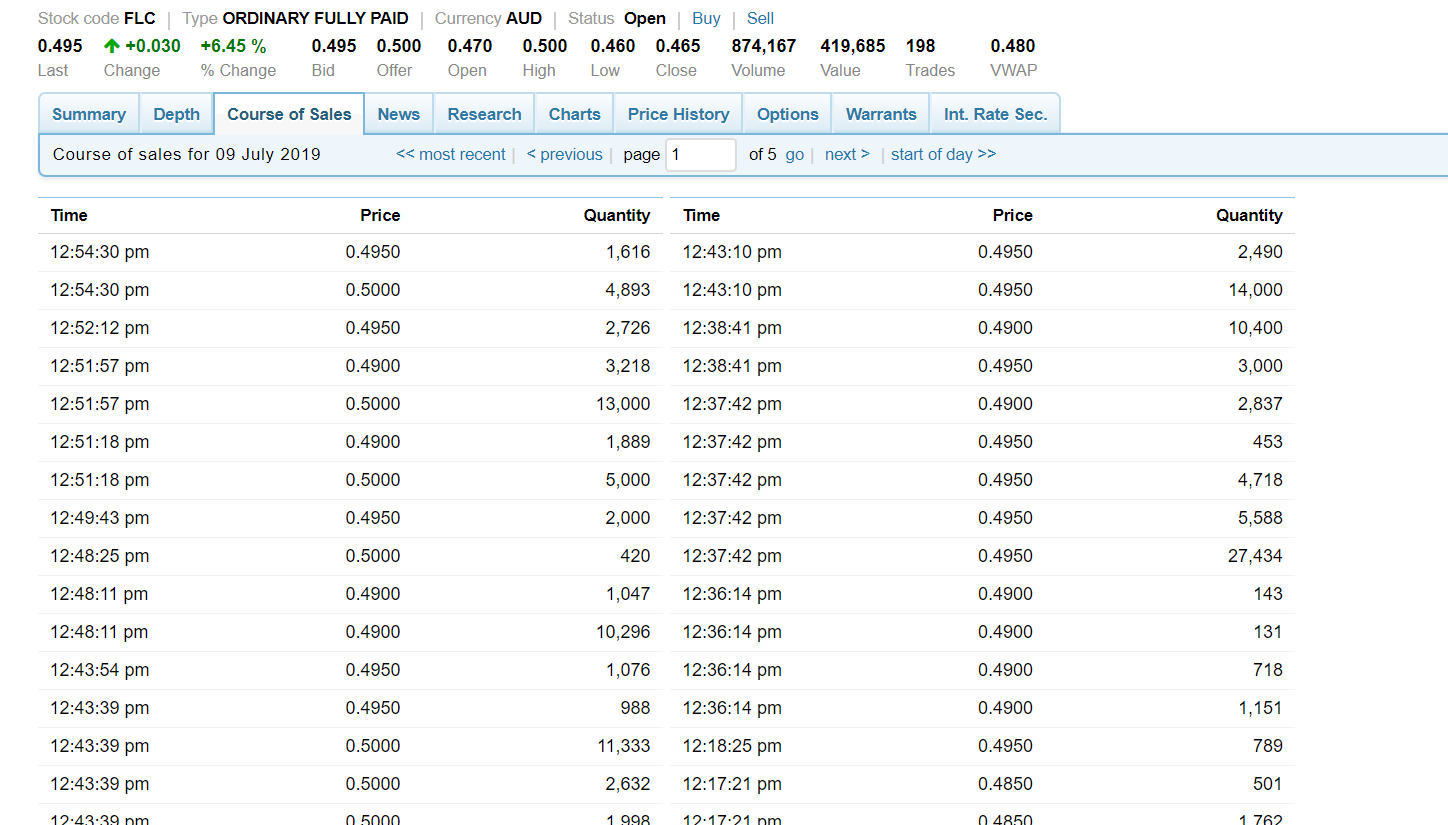Select the quantity 2,490 cell
The width and height of the screenshot is (1448, 825).
[x=1260, y=252]
